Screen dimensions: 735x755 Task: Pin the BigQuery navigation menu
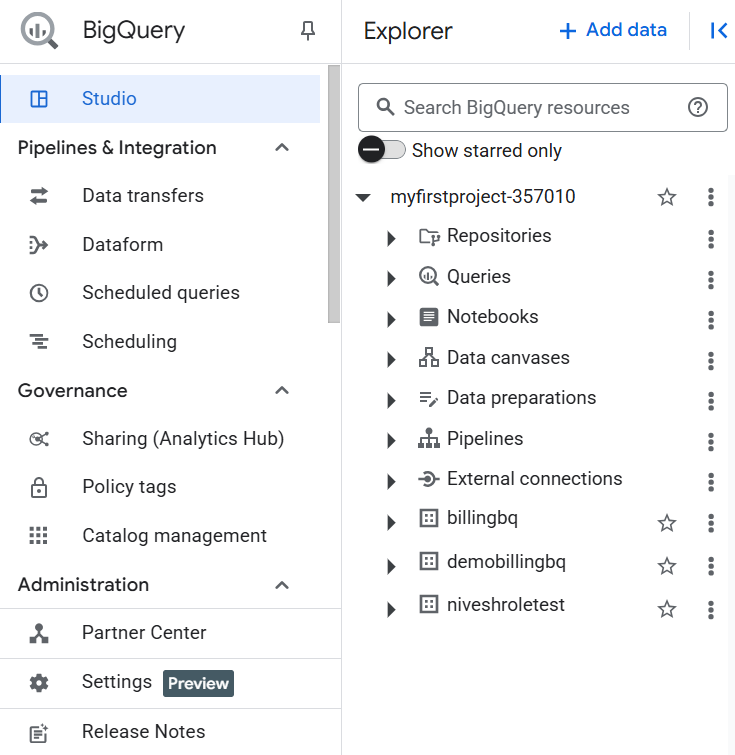coord(308,32)
